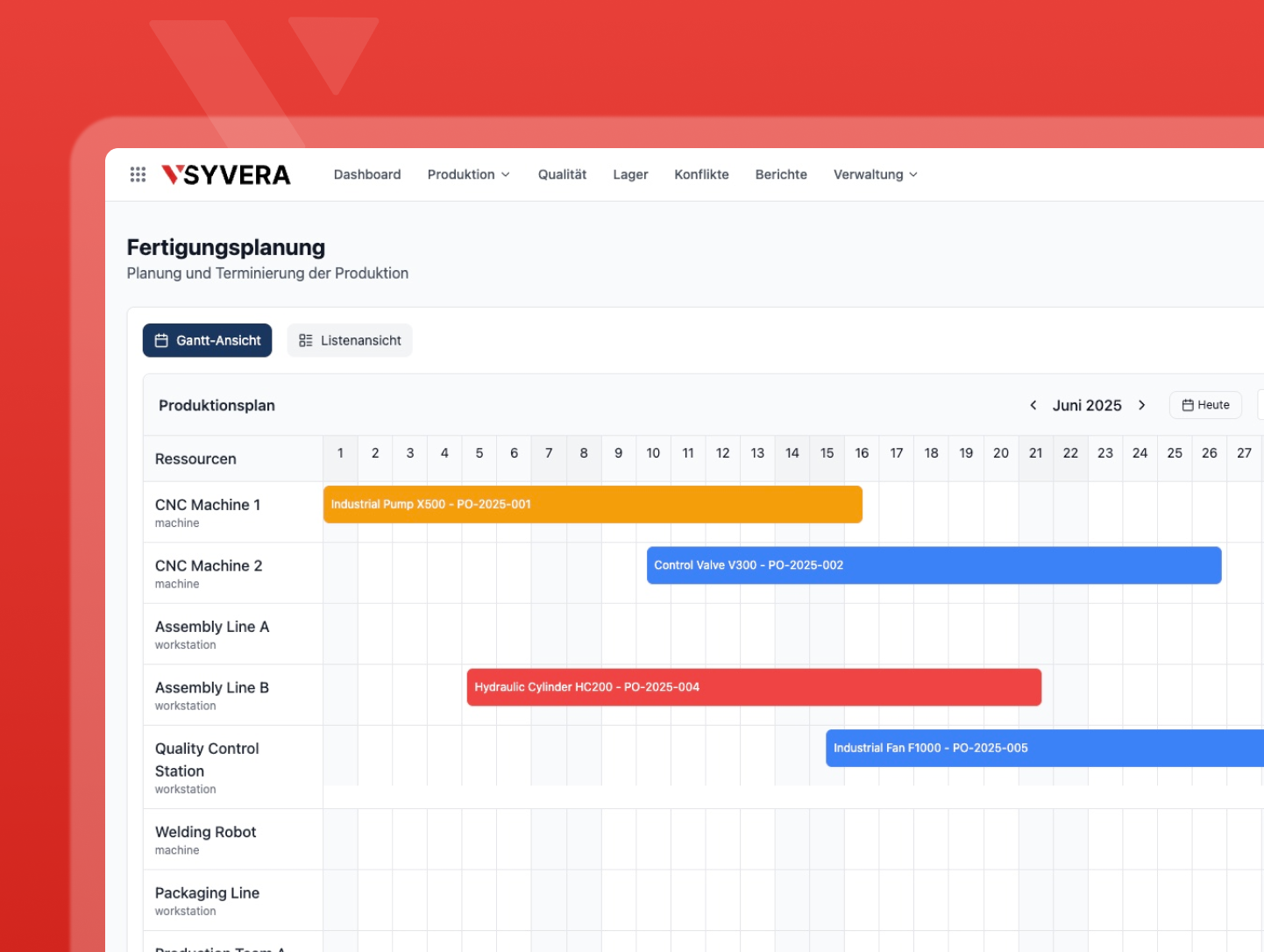Screen dimensions: 1264x952
Task: Click the Heute button
Action: (x=1205, y=405)
